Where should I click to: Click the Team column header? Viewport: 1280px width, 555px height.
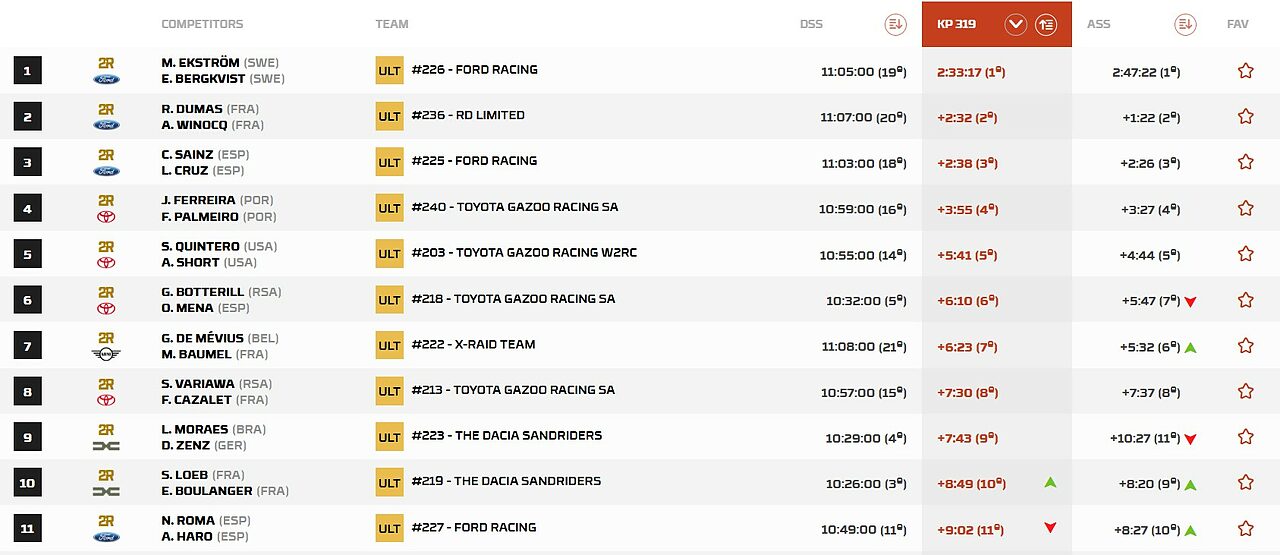click(x=392, y=24)
